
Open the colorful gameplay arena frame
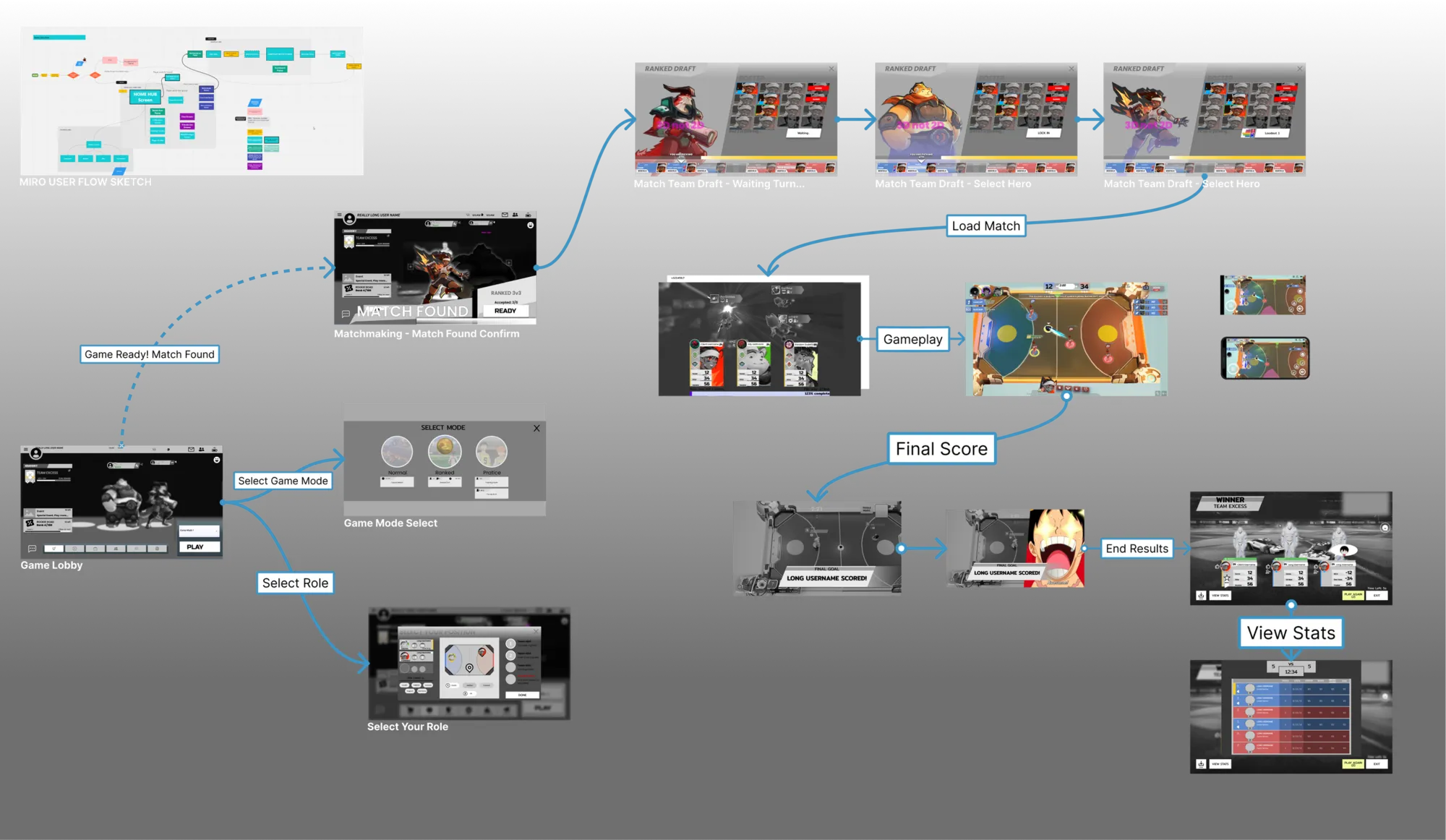pos(1066,339)
